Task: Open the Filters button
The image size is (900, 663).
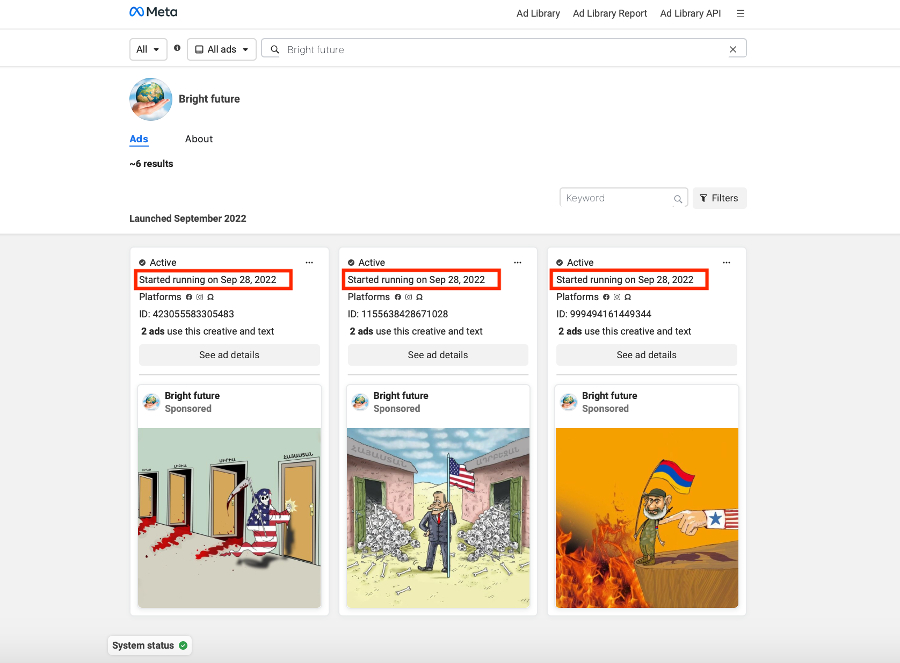Action: click(x=719, y=198)
